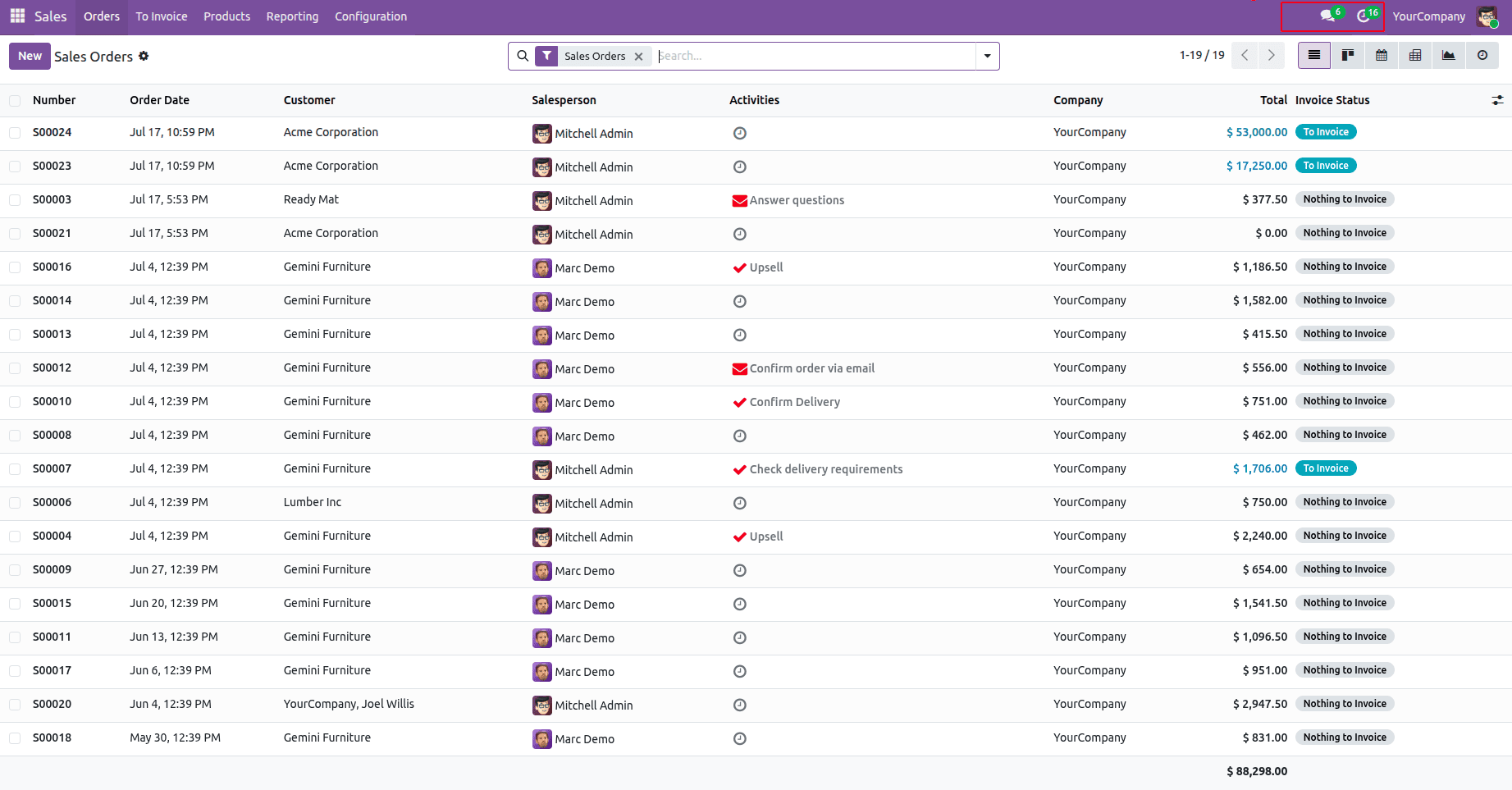This screenshot has height=790, width=1512.
Task: Open the user avatar menu
Action: 1487,16
